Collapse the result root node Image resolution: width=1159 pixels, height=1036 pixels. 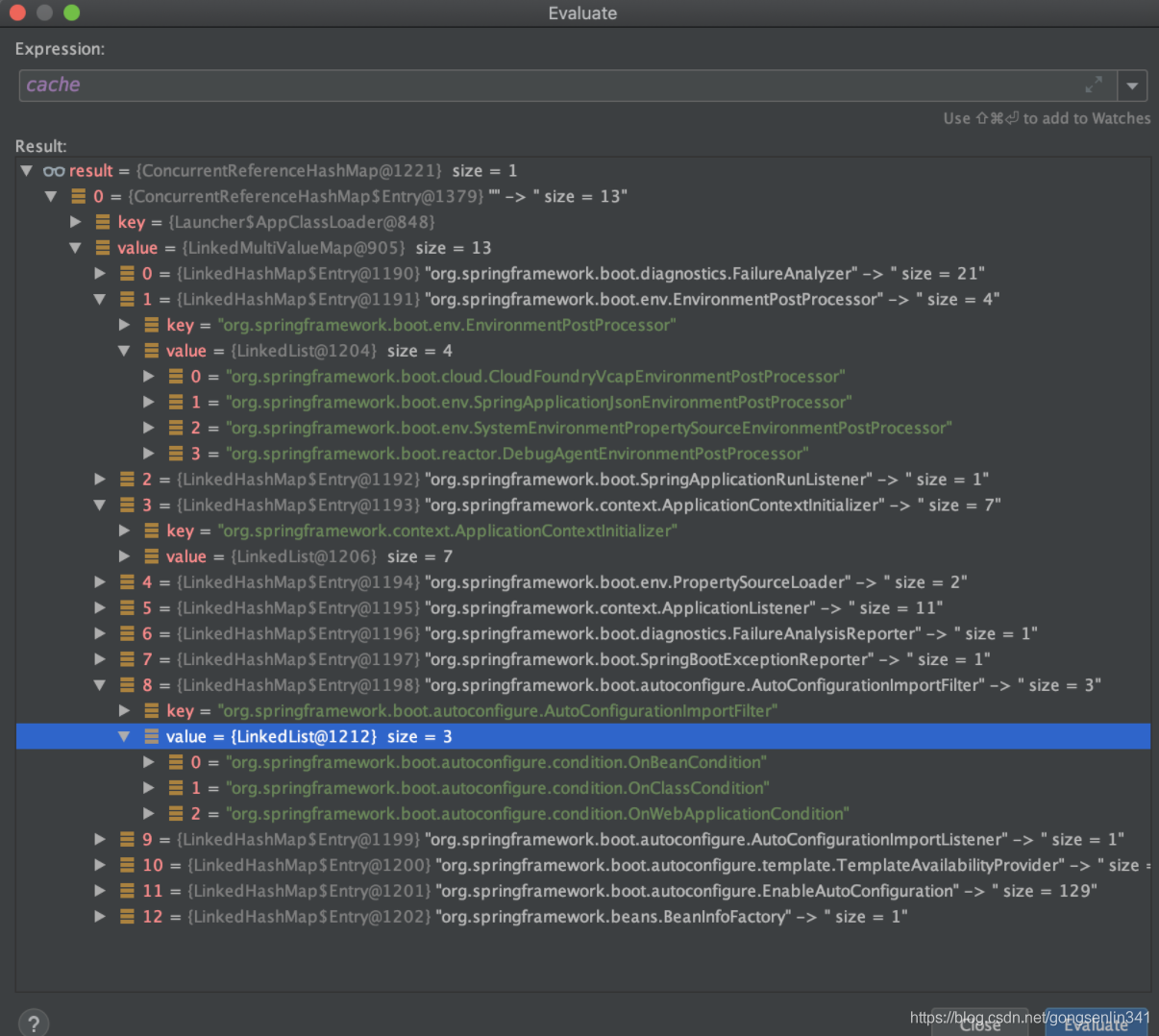(x=27, y=171)
